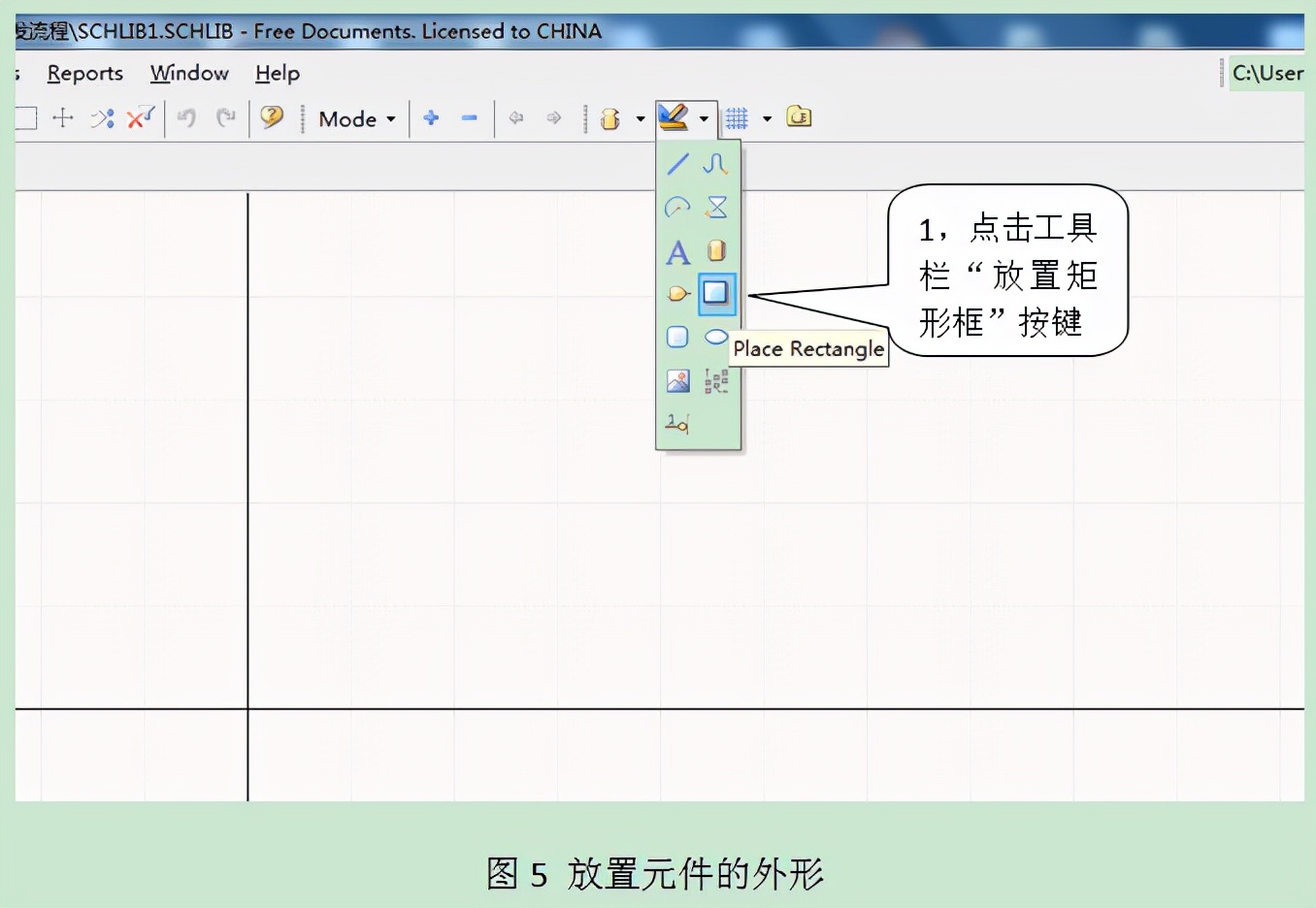This screenshot has height=908, width=1316.
Task: Open the Window menu
Action: 189,73
